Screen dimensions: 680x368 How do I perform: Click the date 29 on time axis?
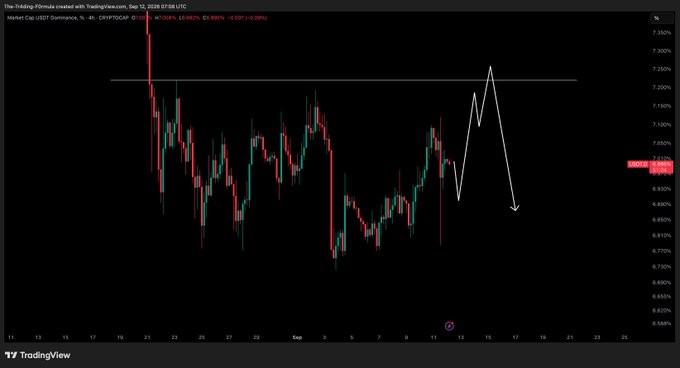click(256, 337)
